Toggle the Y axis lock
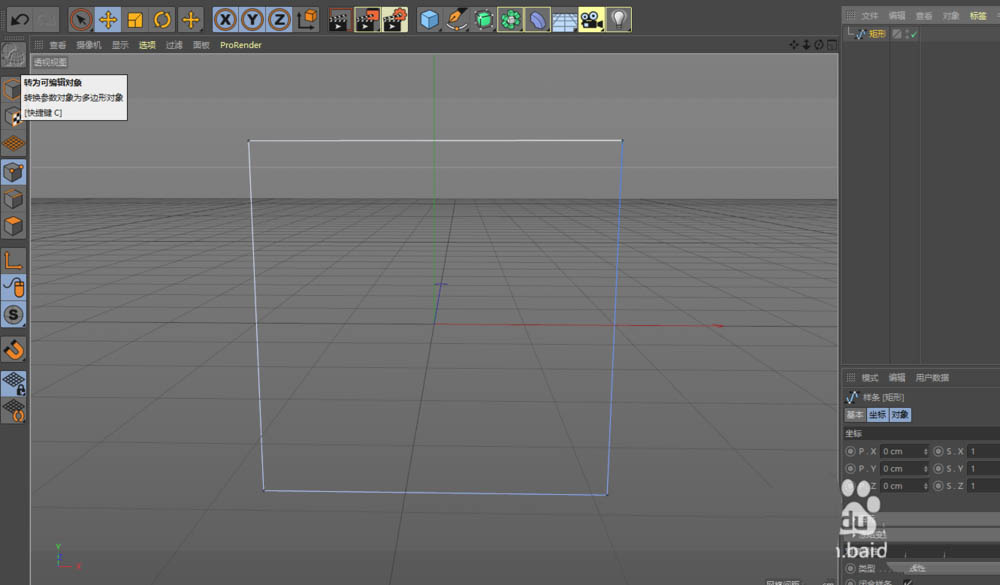1000x585 pixels. [x=250, y=19]
